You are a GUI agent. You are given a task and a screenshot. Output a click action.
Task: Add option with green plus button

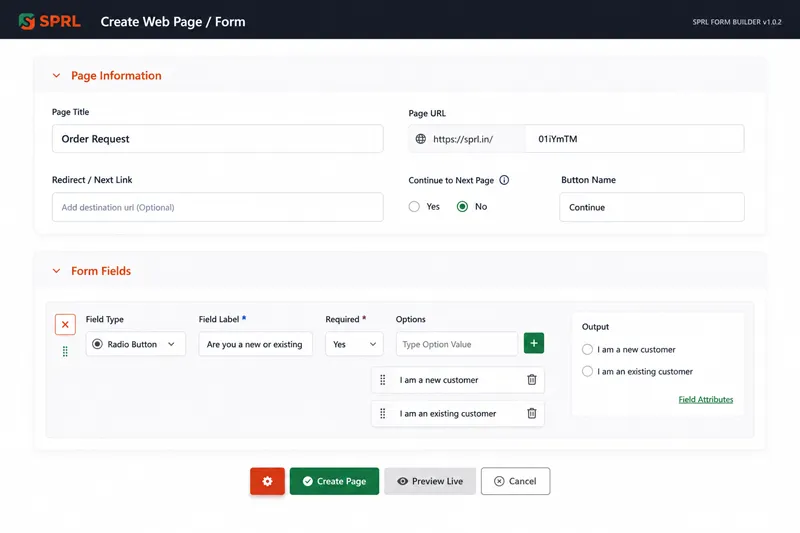point(534,343)
